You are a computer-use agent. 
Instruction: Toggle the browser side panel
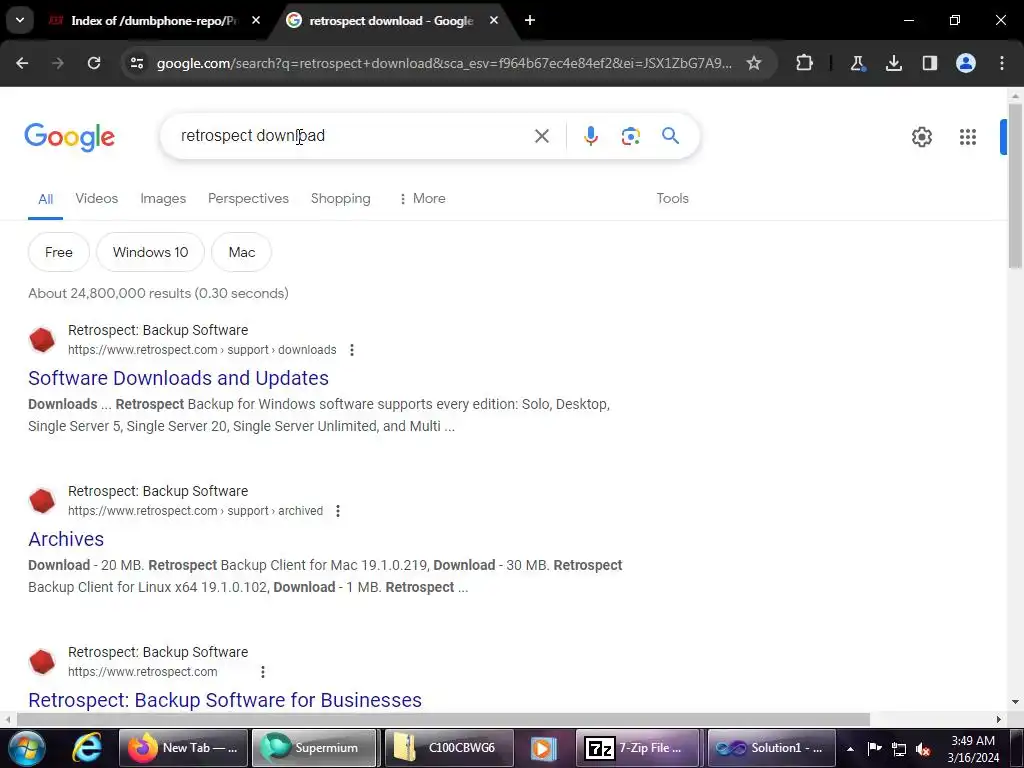pos(929,63)
